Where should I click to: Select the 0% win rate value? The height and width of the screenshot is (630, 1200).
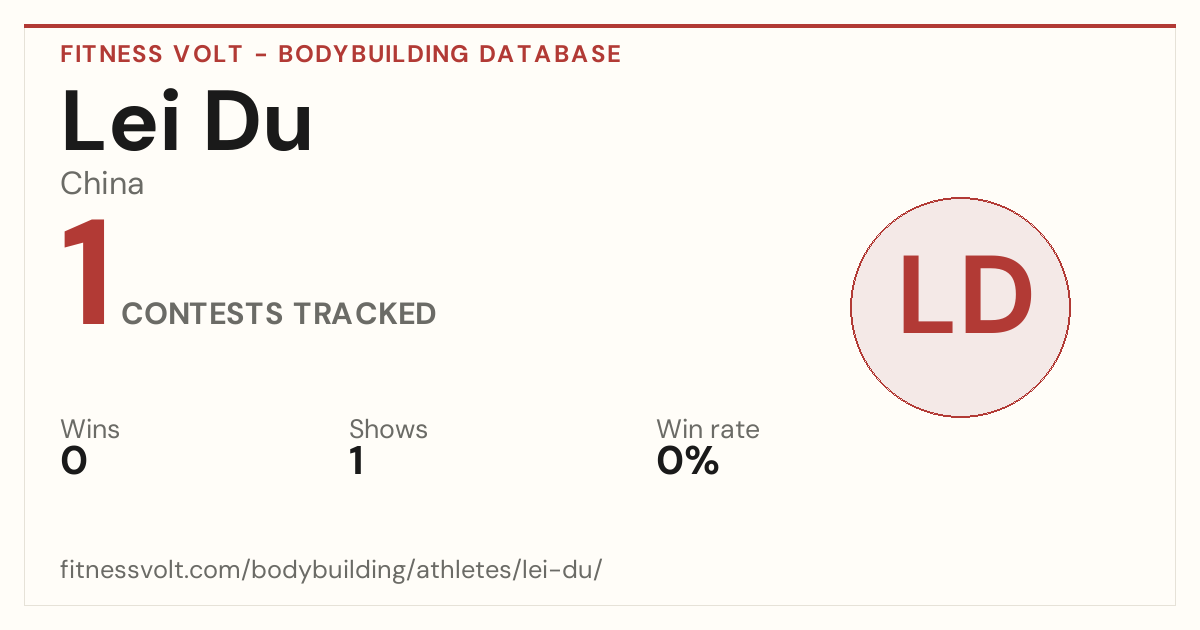[x=688, y=461]
